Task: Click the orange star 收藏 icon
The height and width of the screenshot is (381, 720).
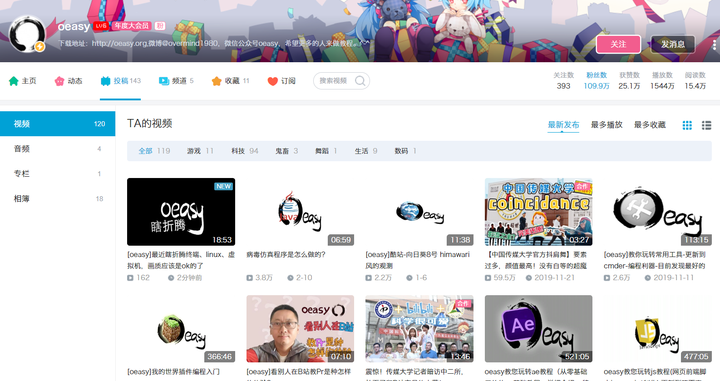Action: 216,81
